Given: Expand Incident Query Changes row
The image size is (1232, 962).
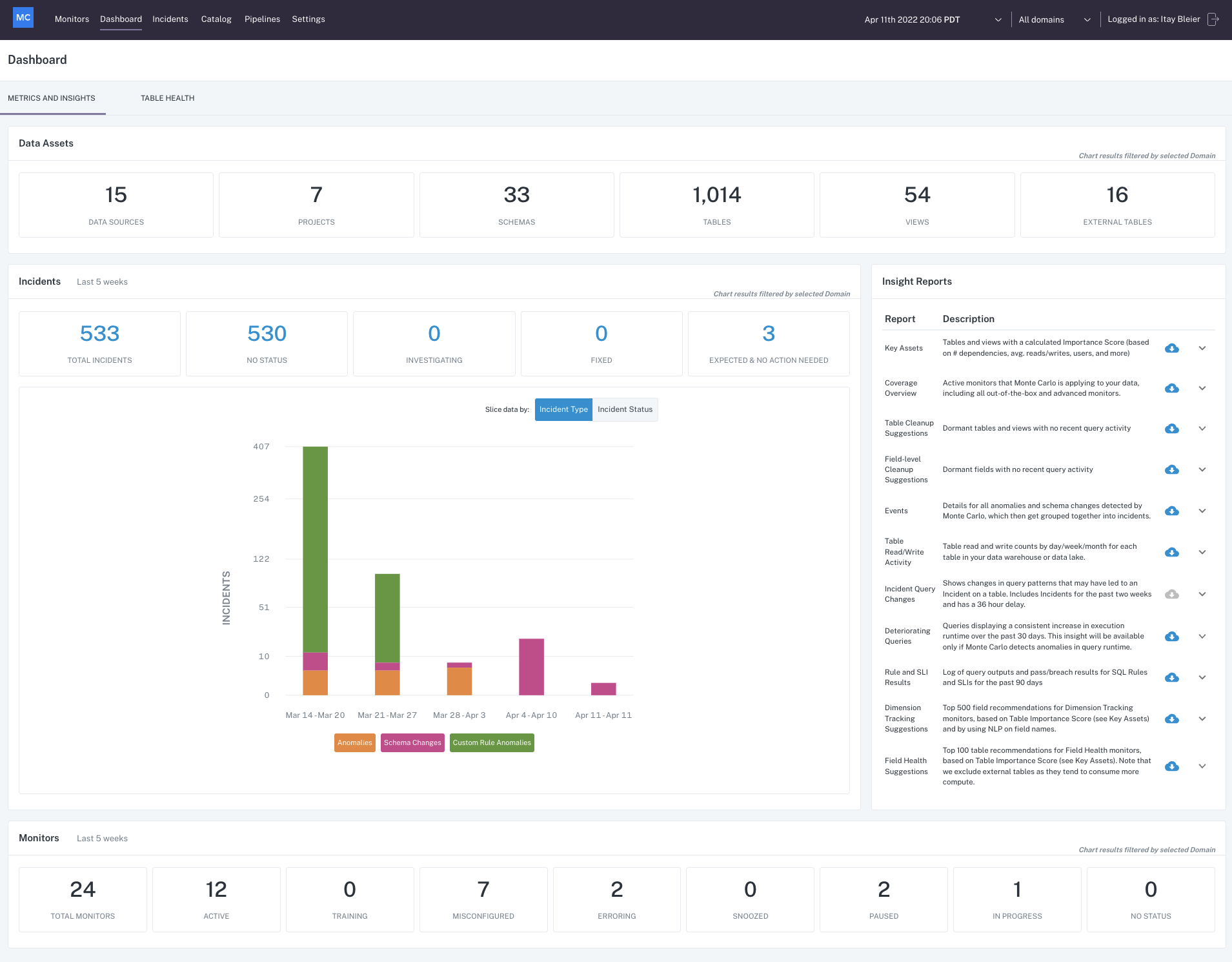Looking at the screenshot, I should (1202, 594).
